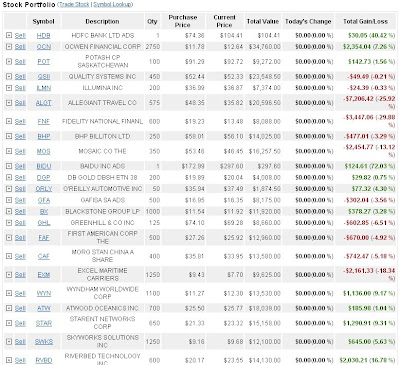The image size is (400, 365).
Task: Expand the ATW row plus box
Action: (9, 308)
